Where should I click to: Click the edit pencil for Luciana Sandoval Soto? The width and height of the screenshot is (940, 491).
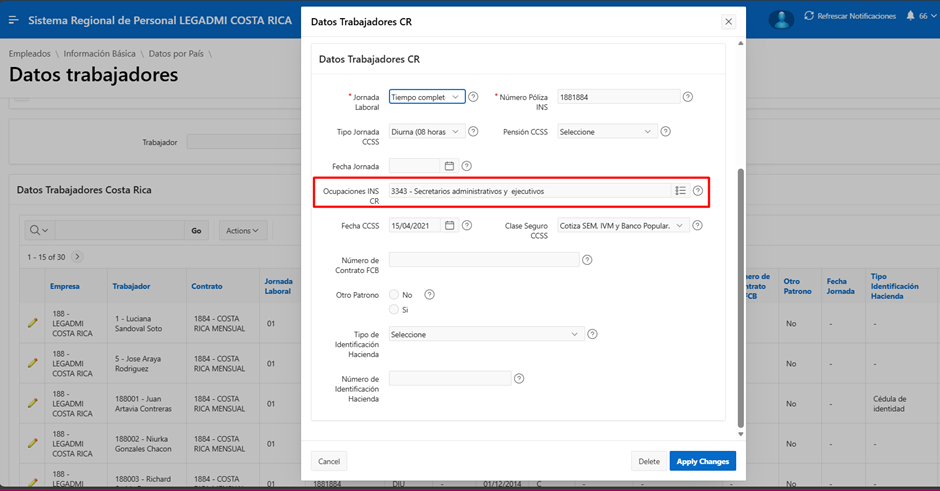pyautogui.click(x=32, y=322)
